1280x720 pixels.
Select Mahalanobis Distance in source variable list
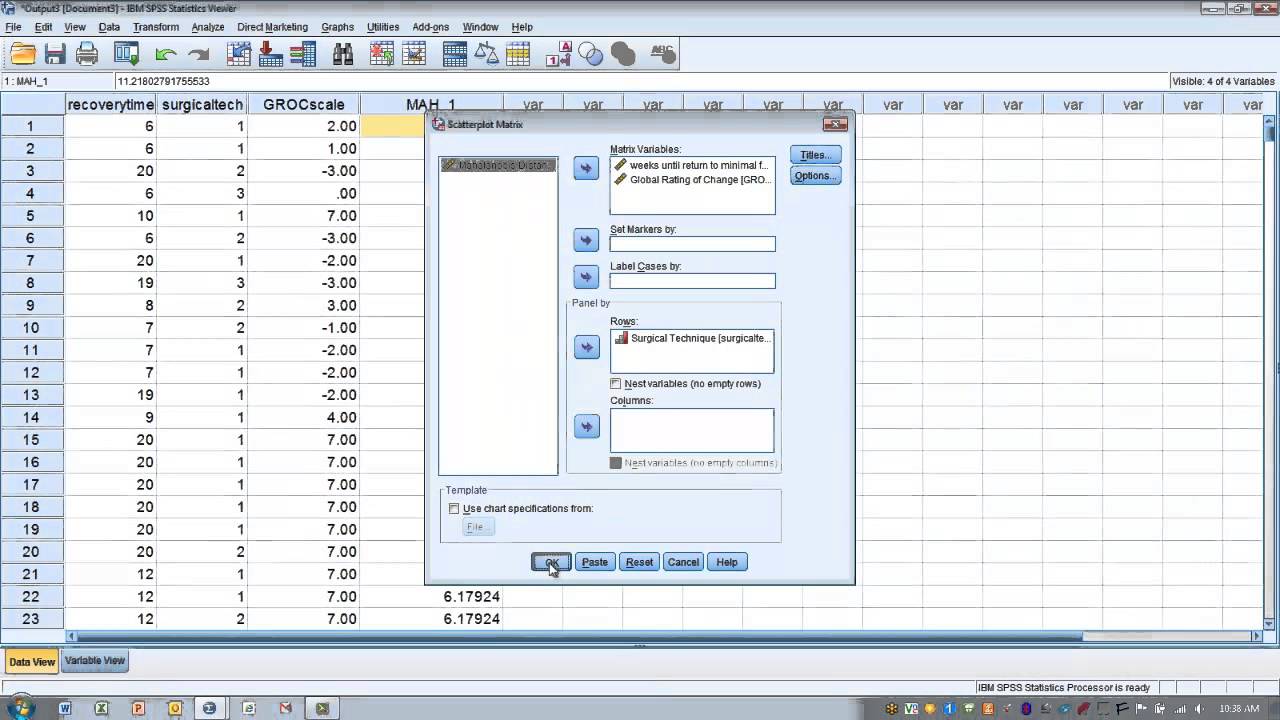point(498,165)
